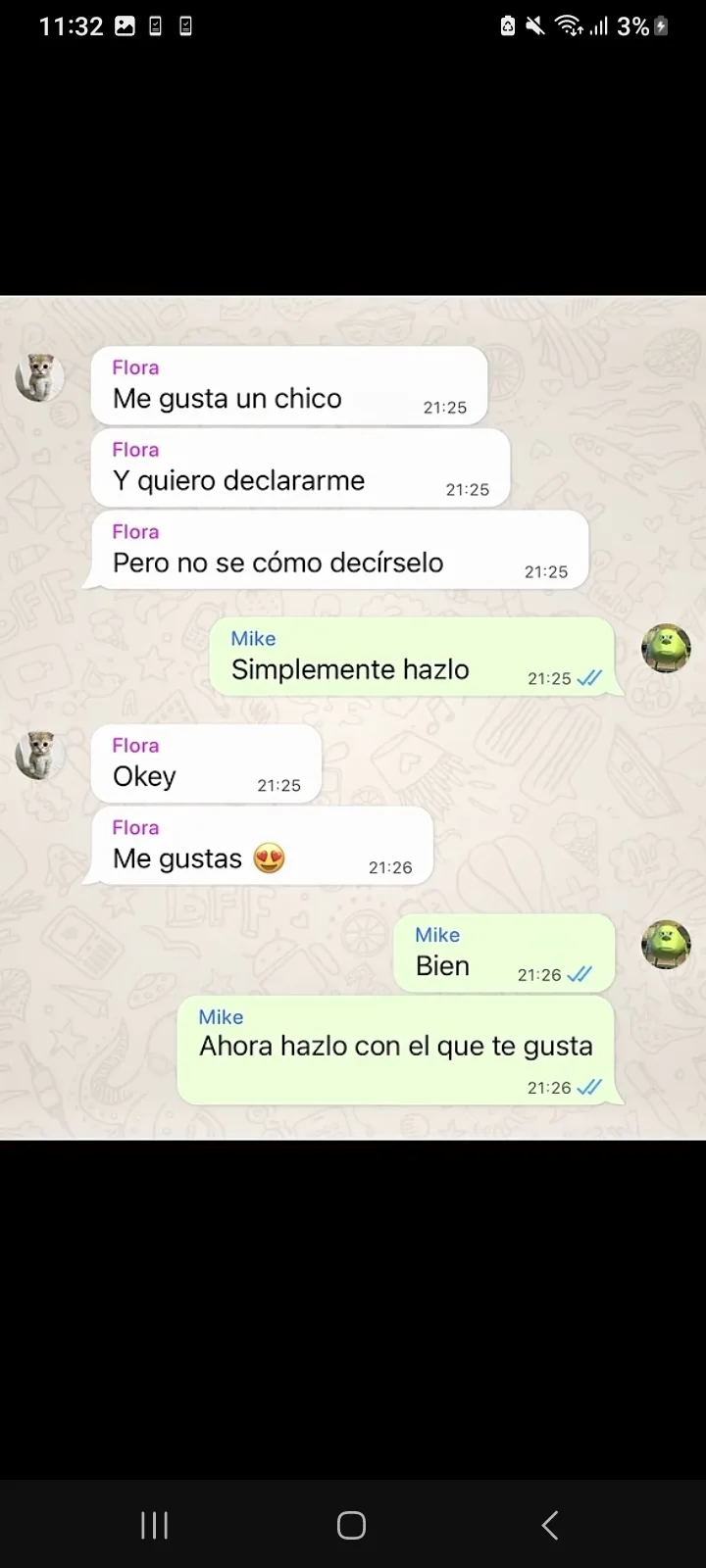Tap the back navigation arrow
Image resolution: width=706 pixels, height=1568 pixels.
tap(550, 1525)
